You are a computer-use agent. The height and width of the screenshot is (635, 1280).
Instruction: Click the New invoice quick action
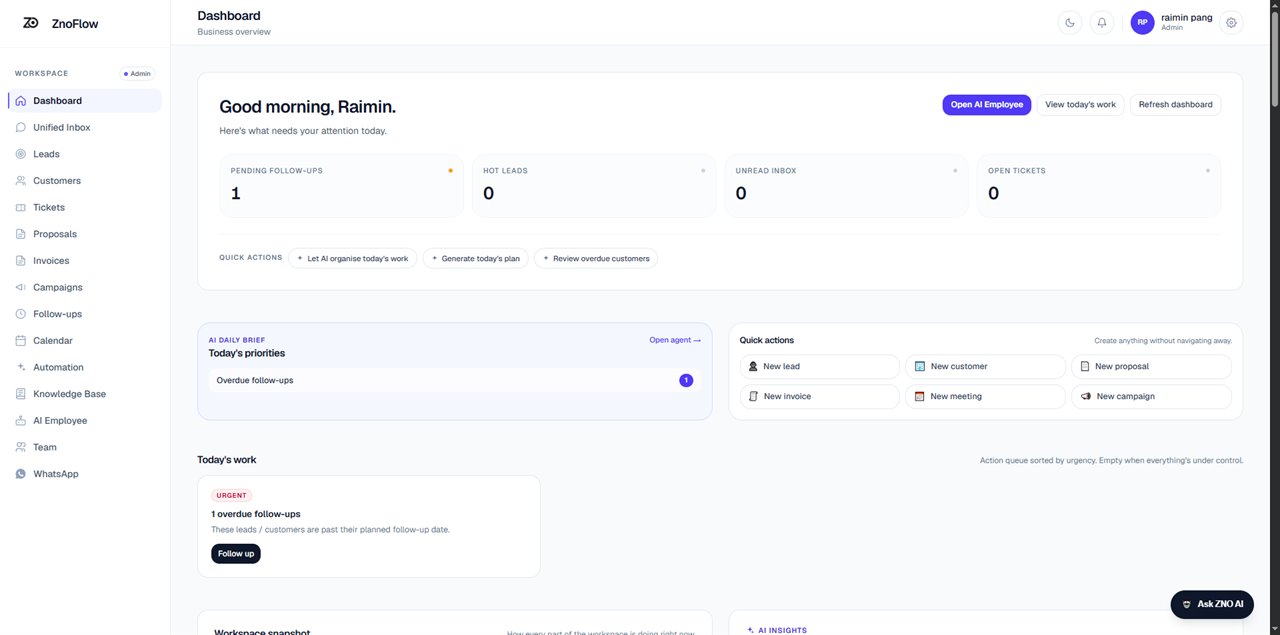click(820, 397)
